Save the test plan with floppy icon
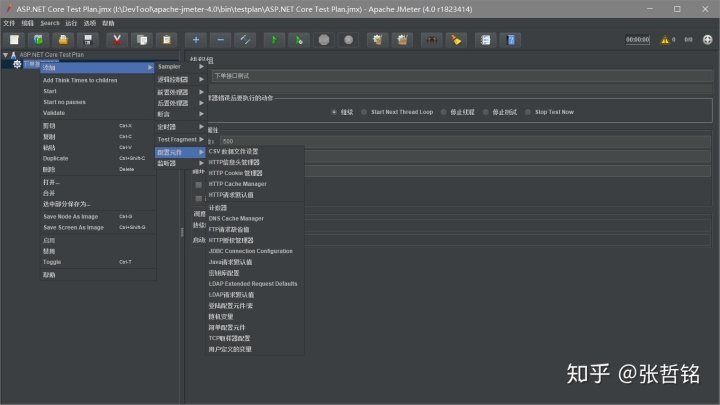The height and width of the screenshot is (405, 720). click(x=88, y=40)
